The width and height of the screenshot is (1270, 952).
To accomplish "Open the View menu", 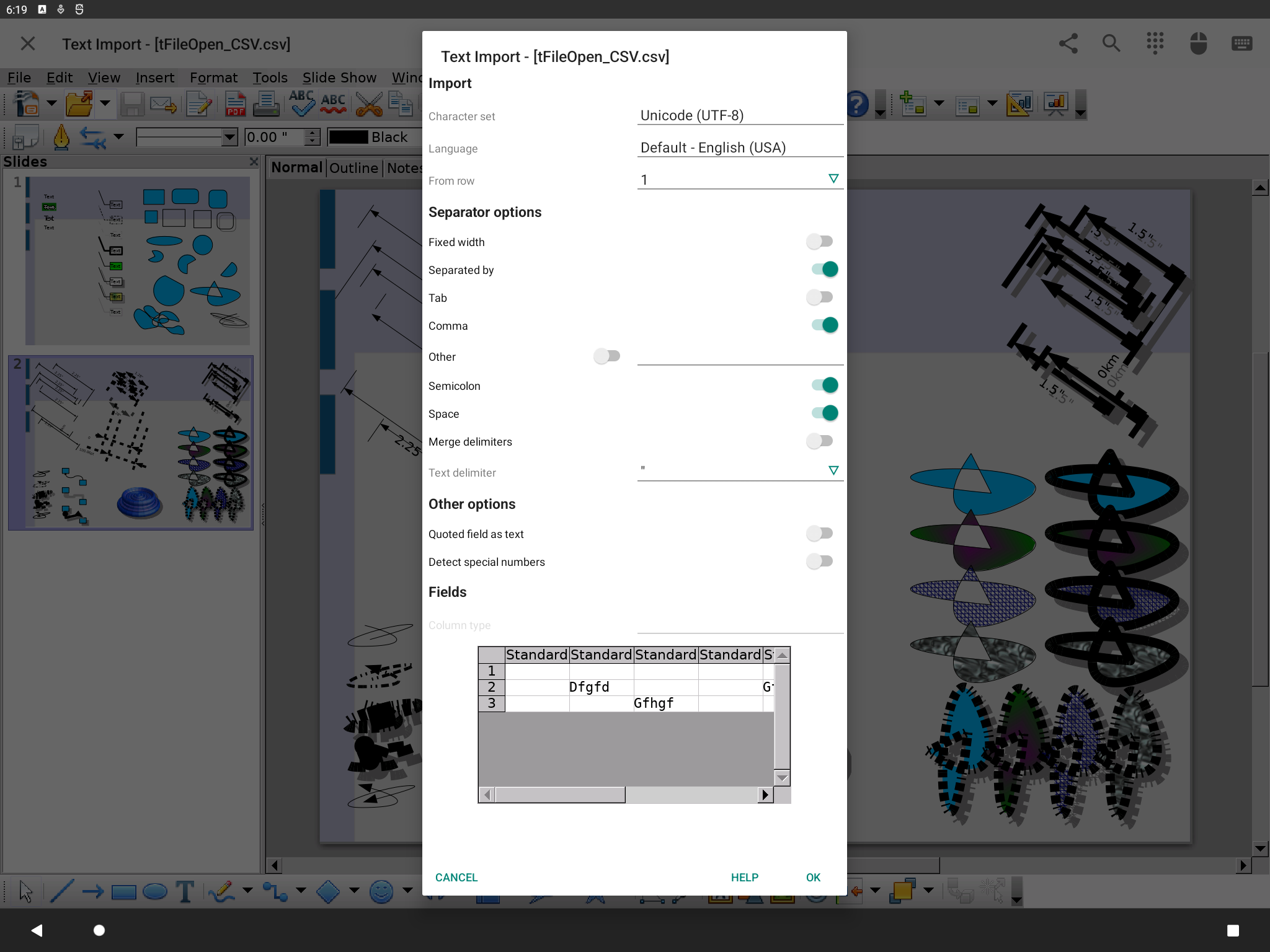I will pyautogui.click(x=104, y=77).
